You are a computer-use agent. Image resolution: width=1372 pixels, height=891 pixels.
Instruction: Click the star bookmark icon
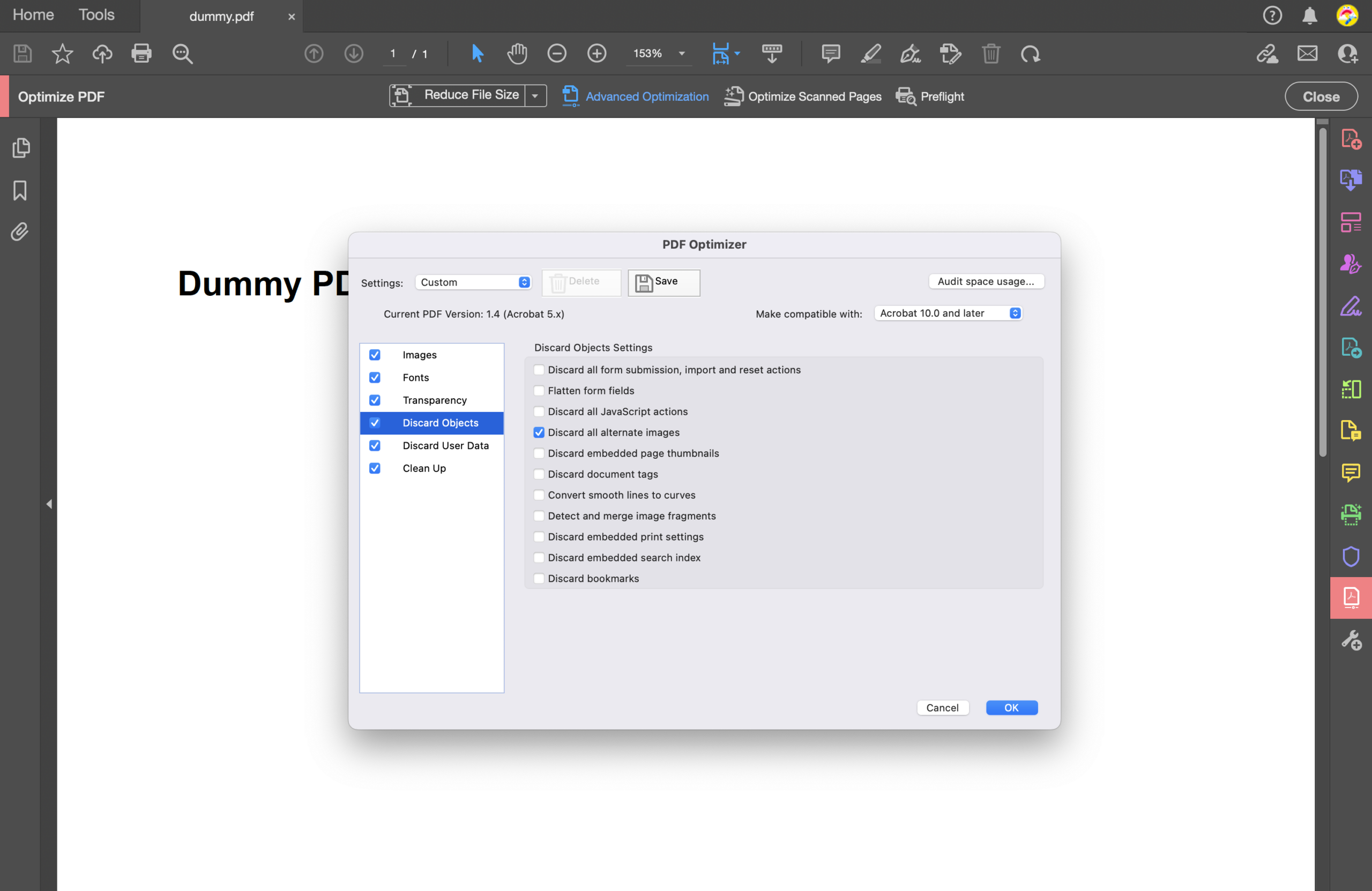tap(62, 54)
